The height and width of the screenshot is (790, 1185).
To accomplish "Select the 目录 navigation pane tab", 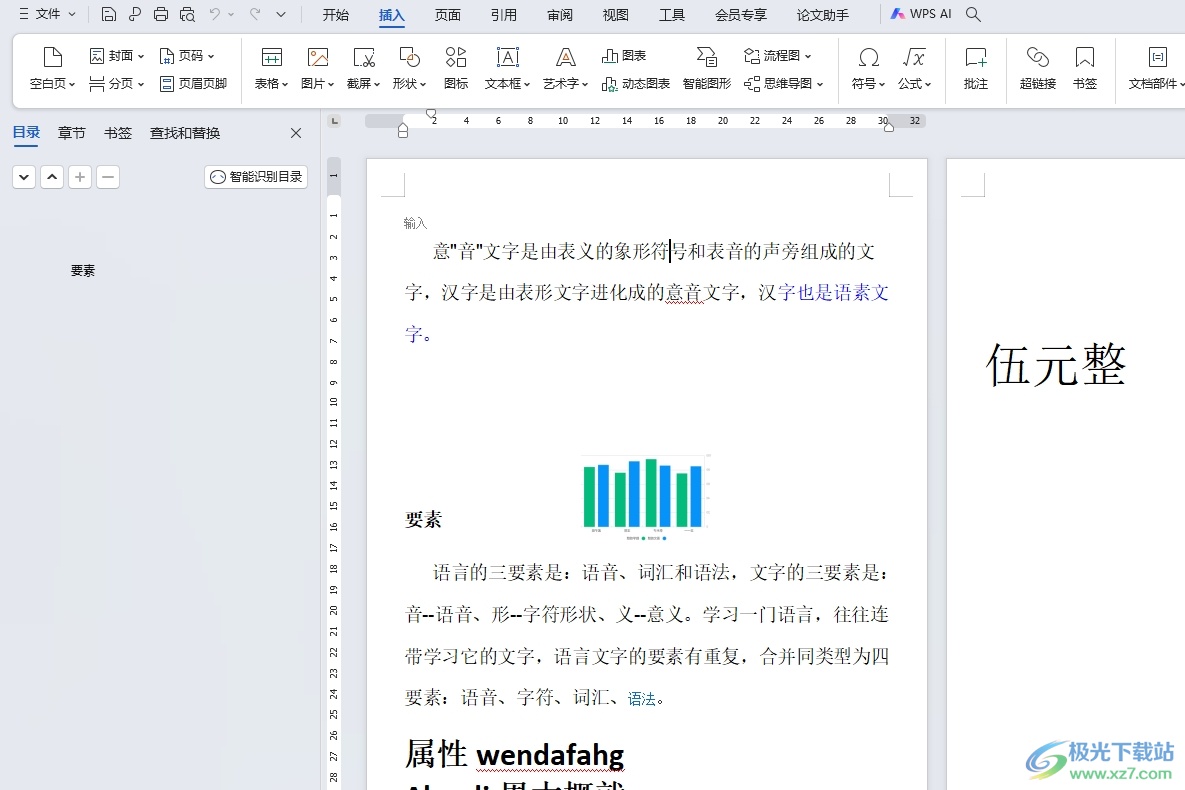I will pyautogui.click(x=26, y=132).
